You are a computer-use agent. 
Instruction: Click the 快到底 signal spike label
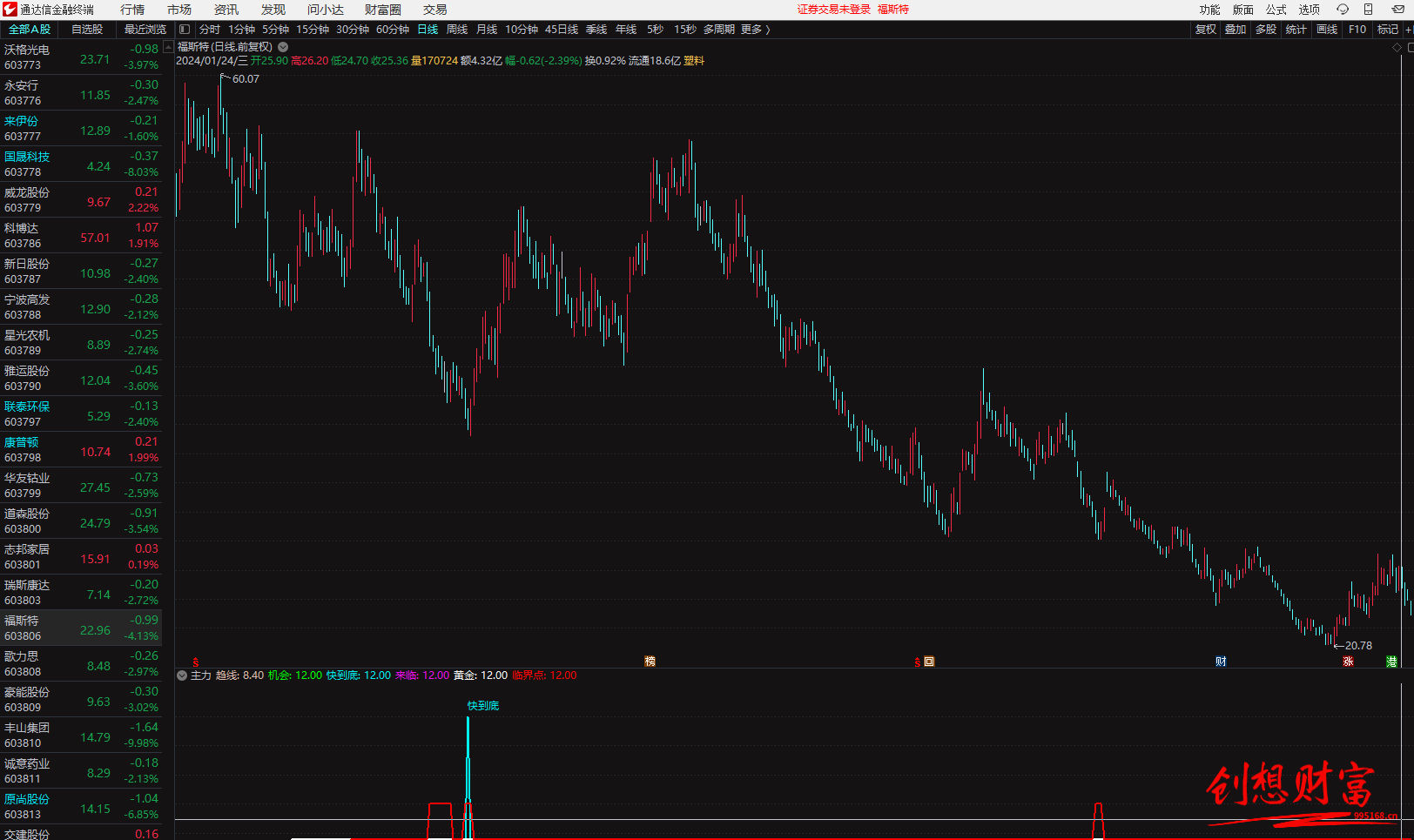click(483, 706)
